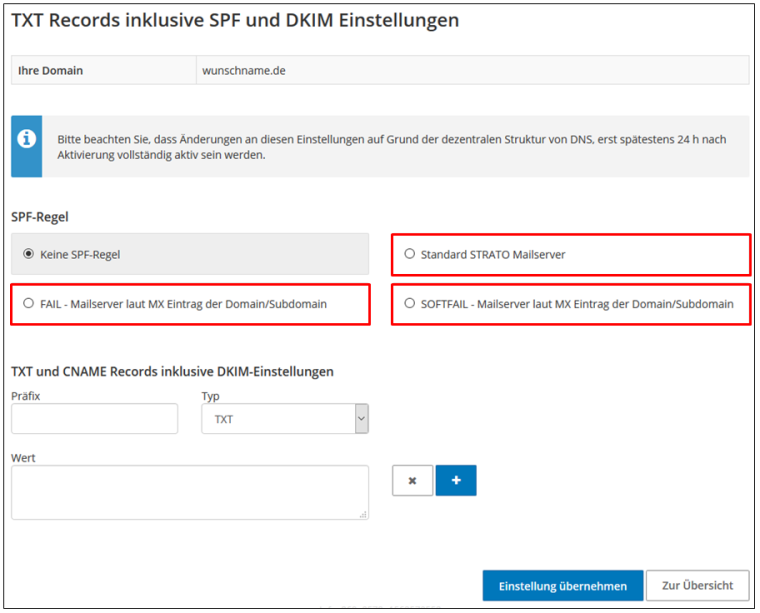Click the TXT und CNAME Records heading
The width and height of the screenshot is (760, 613).
173,372
